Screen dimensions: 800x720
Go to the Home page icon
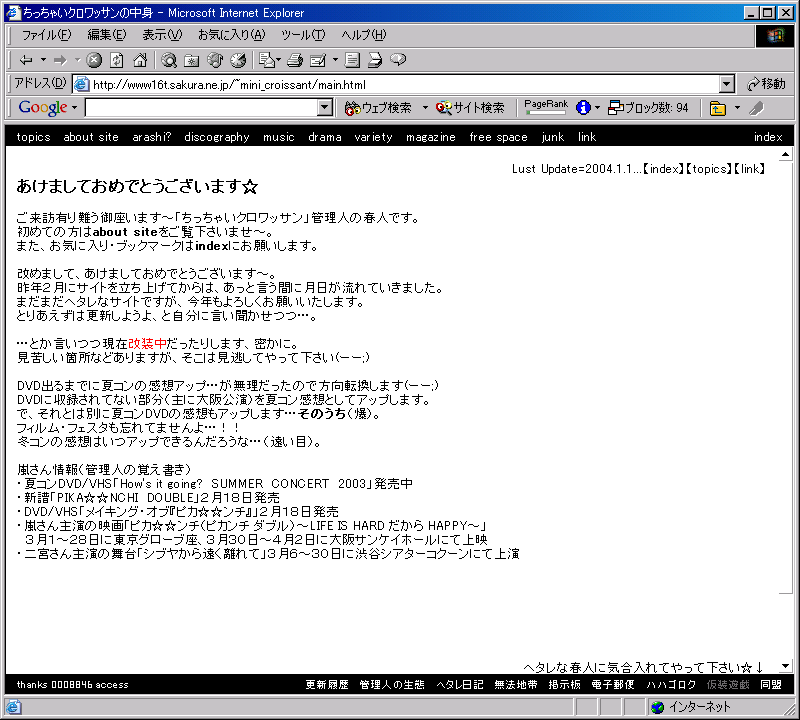140,60
